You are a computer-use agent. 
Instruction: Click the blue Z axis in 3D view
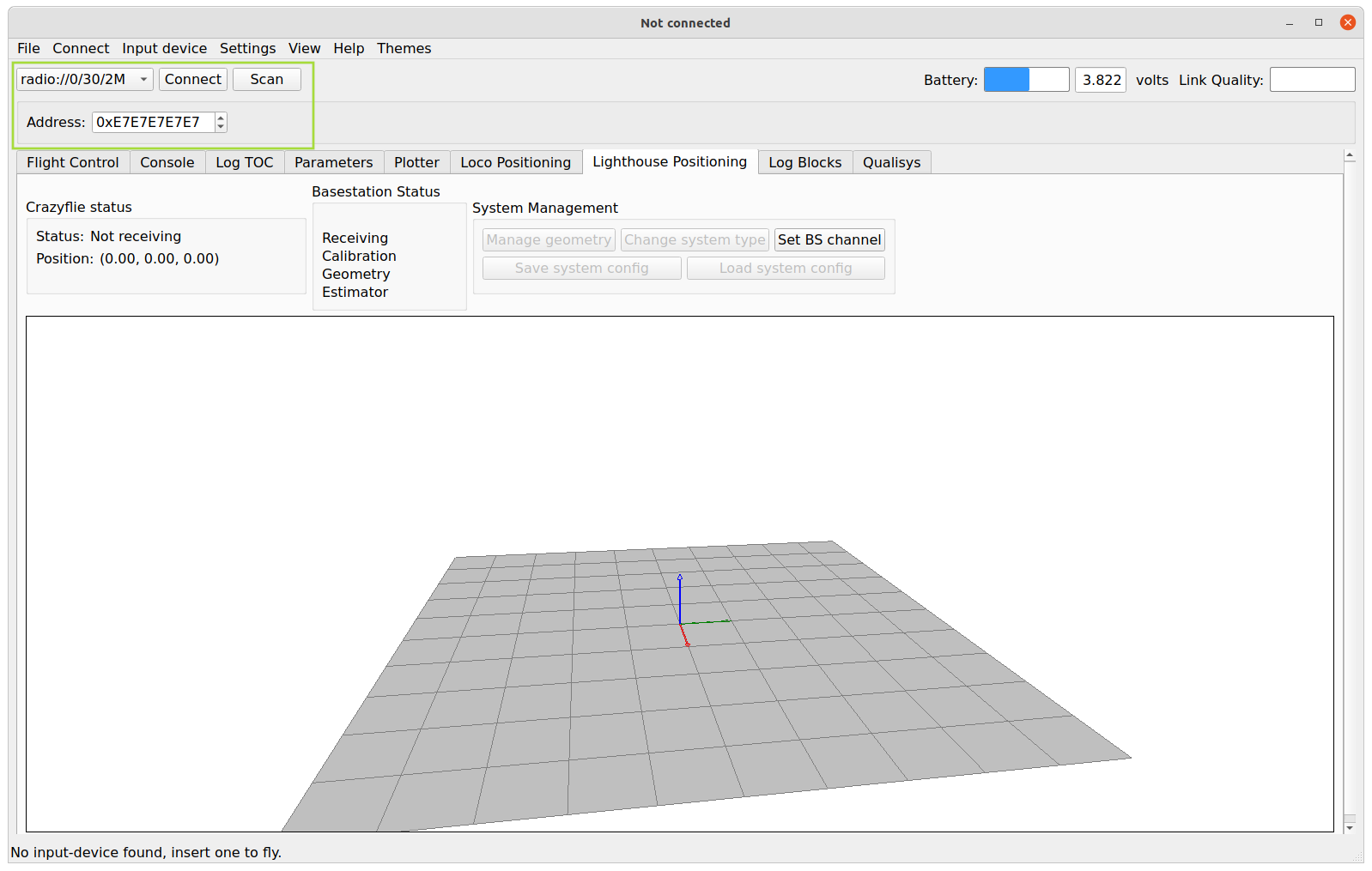point(679,599)
